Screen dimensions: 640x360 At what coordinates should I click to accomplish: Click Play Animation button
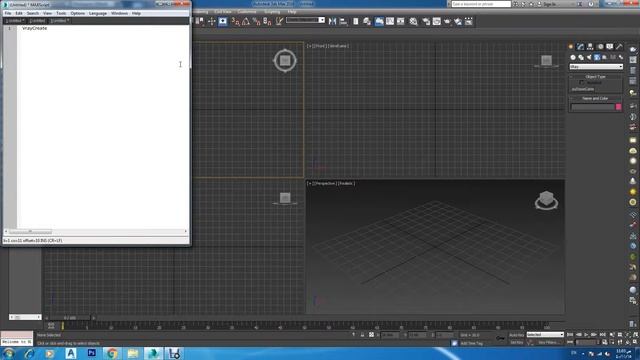coord(586,335)
